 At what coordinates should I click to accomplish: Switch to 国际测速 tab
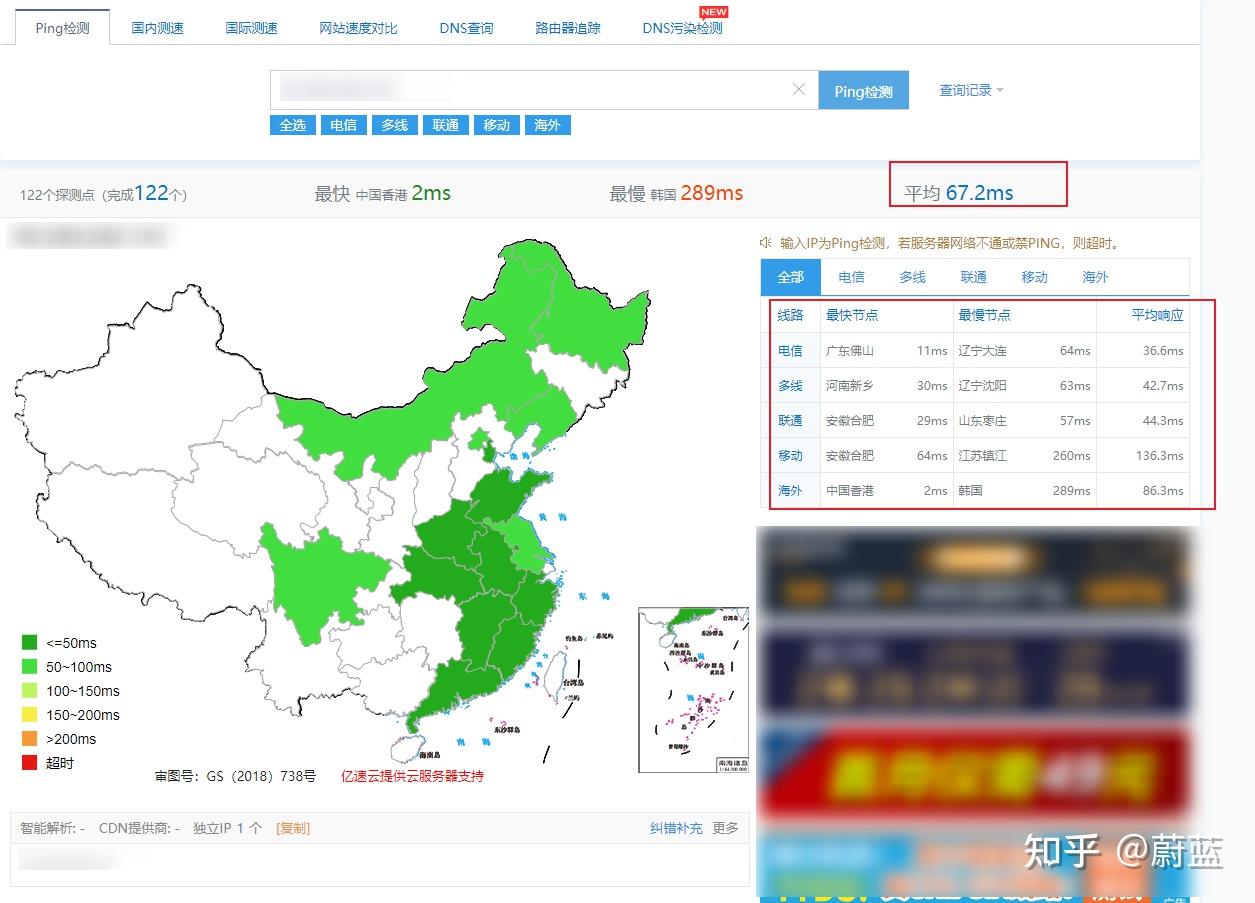(x=251, y=28)
